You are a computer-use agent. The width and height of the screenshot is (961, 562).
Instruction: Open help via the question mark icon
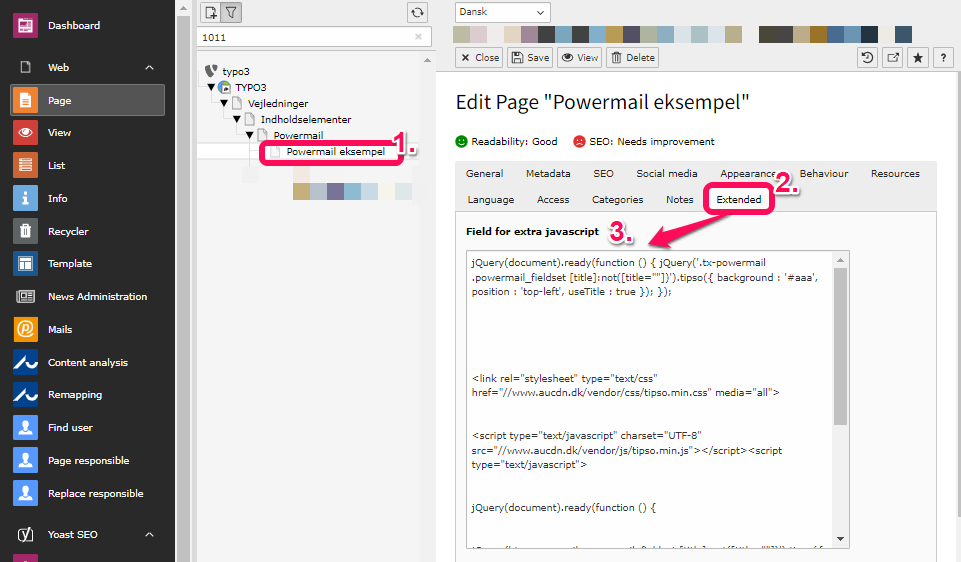(942, 57)
